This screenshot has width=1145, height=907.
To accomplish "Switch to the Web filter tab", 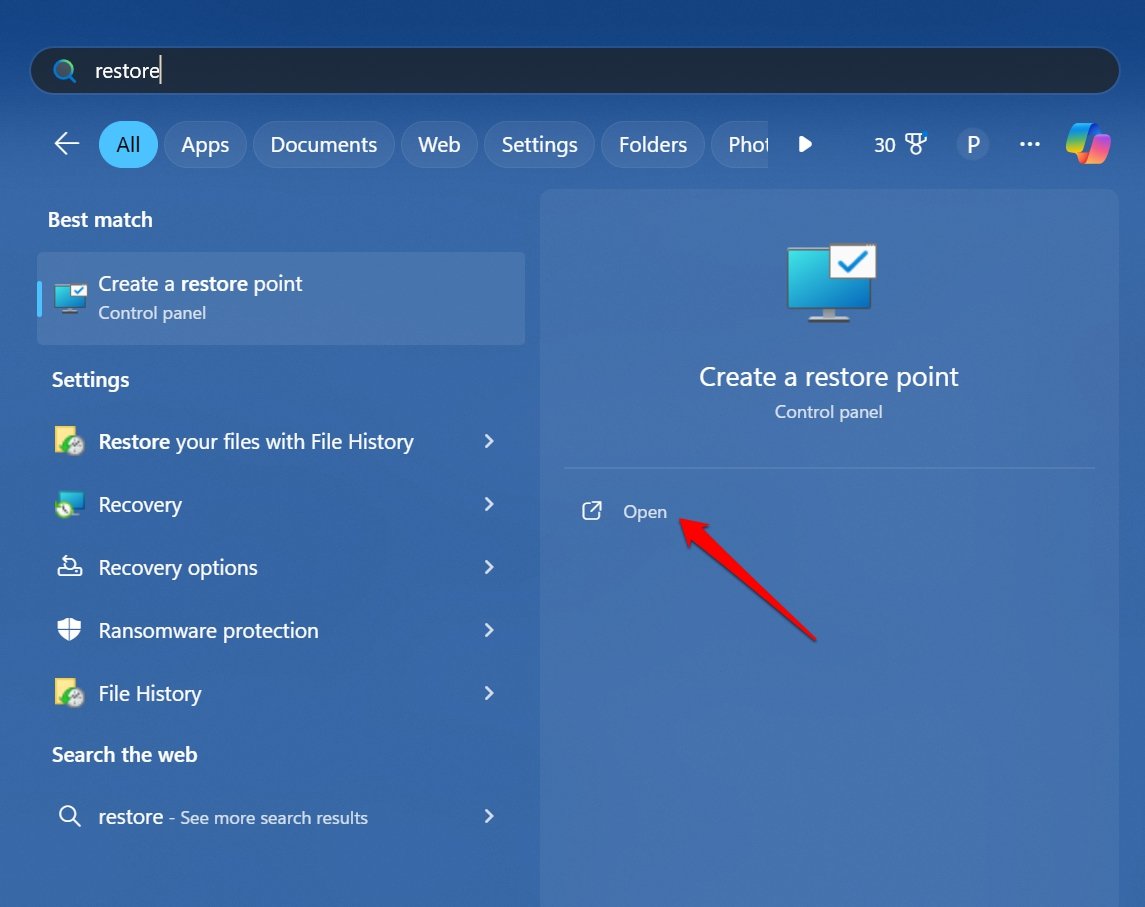I will [x=439, y=145].
